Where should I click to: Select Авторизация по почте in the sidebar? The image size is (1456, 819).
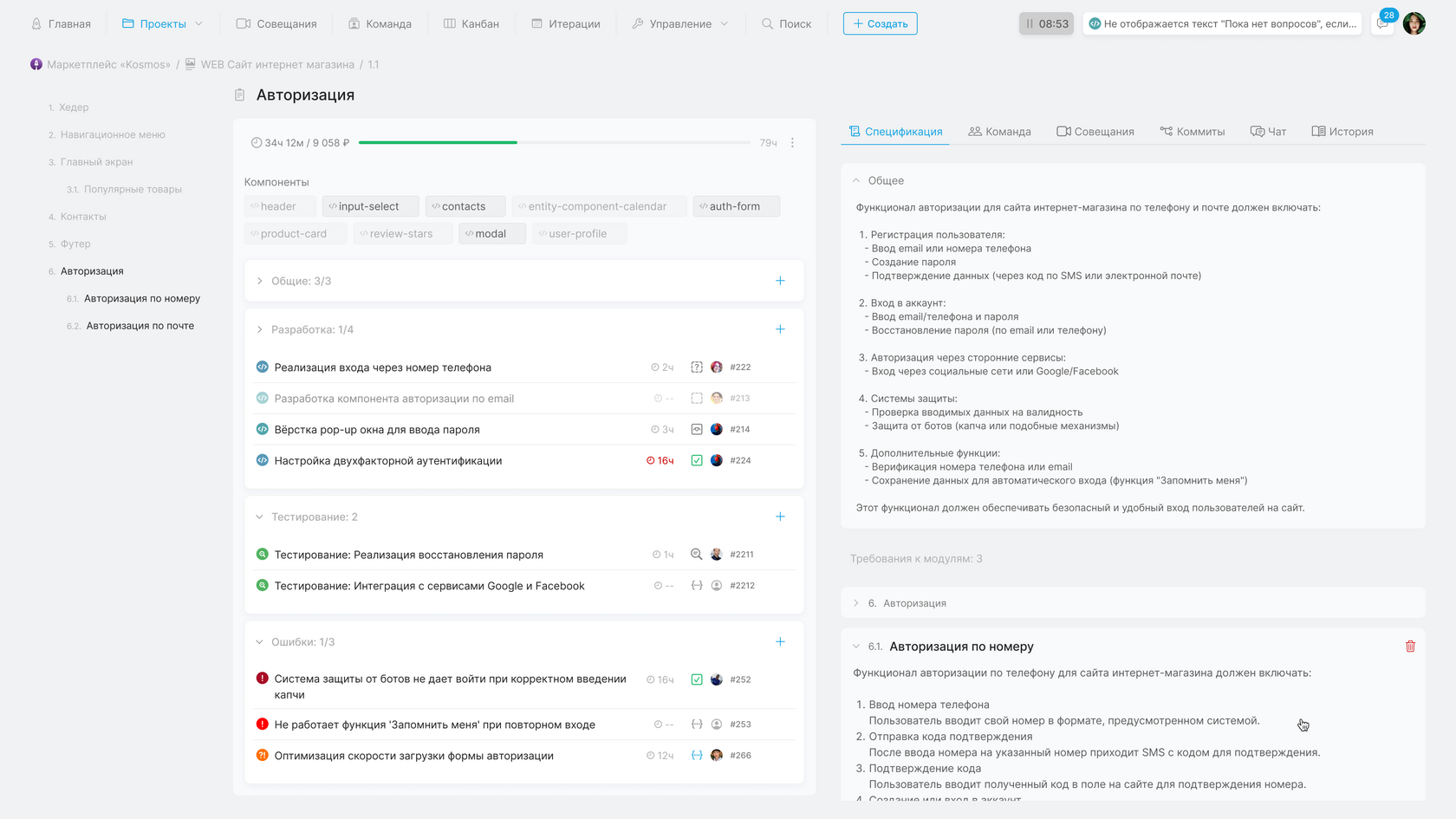coord(140,326)
